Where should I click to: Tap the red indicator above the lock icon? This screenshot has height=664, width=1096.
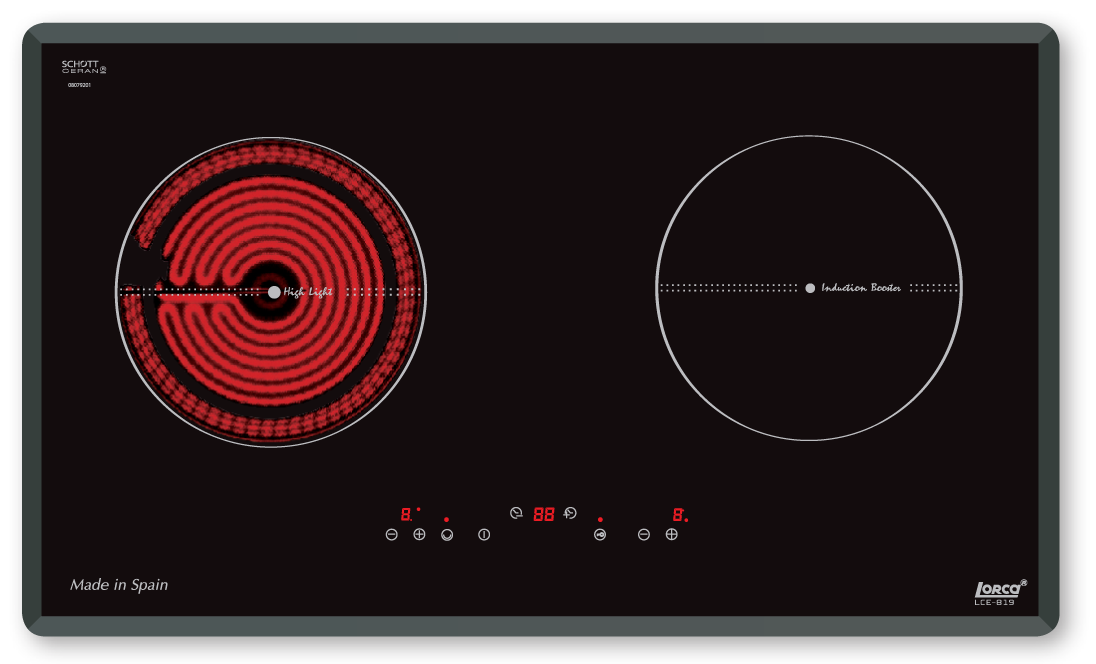click(x=600, y=519)
